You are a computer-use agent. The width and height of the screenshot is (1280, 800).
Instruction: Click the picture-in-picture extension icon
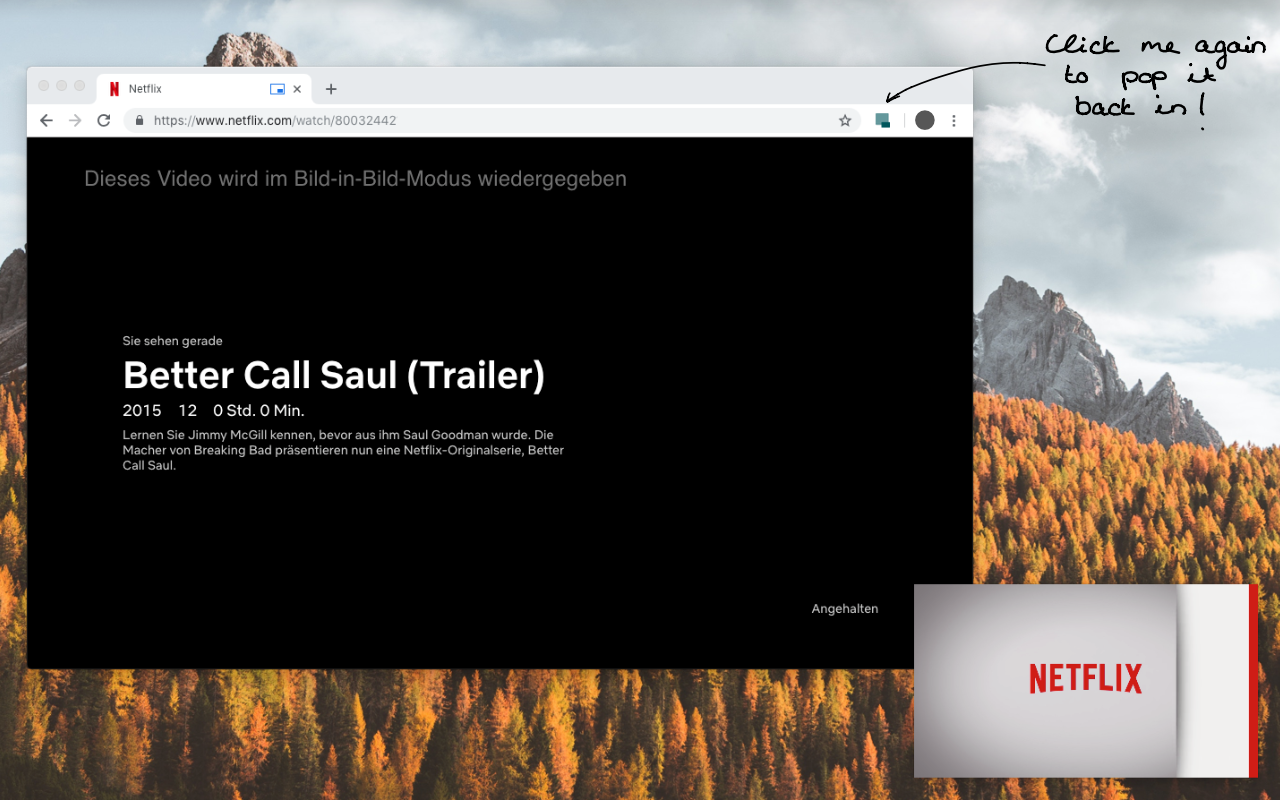pos(882,120)
